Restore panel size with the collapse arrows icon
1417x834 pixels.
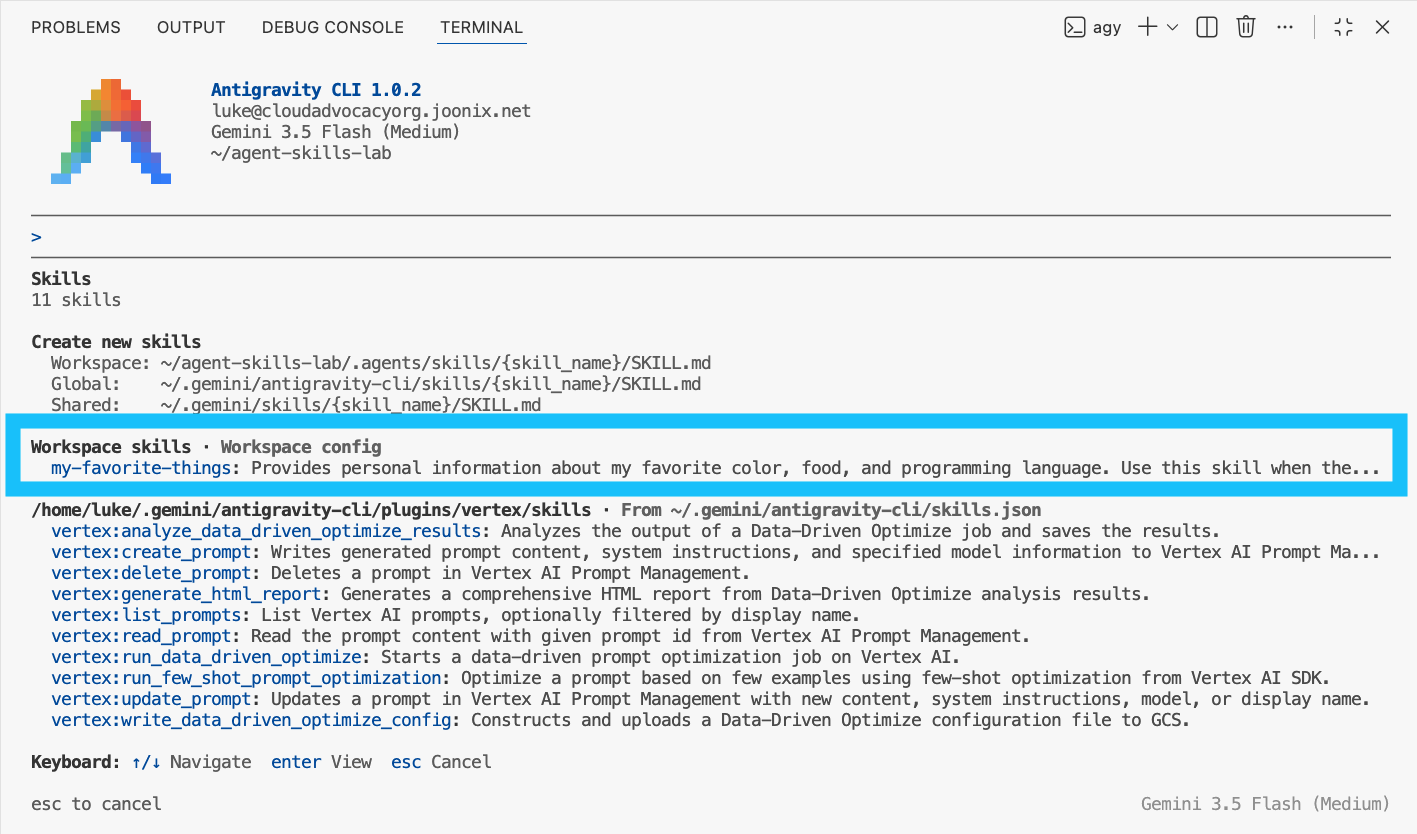tap(1343, 28)
